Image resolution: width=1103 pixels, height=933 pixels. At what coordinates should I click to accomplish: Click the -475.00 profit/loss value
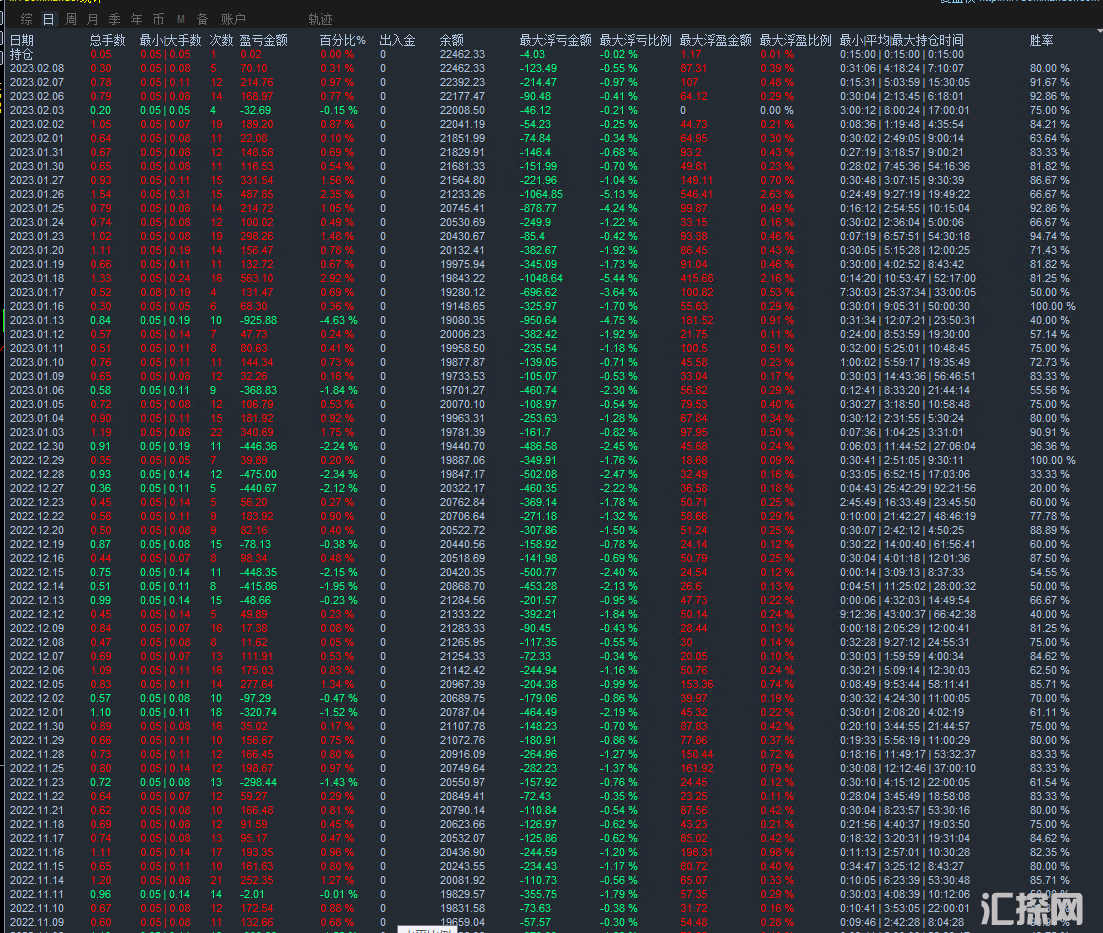pyautogui.click(x=258, y=474)
